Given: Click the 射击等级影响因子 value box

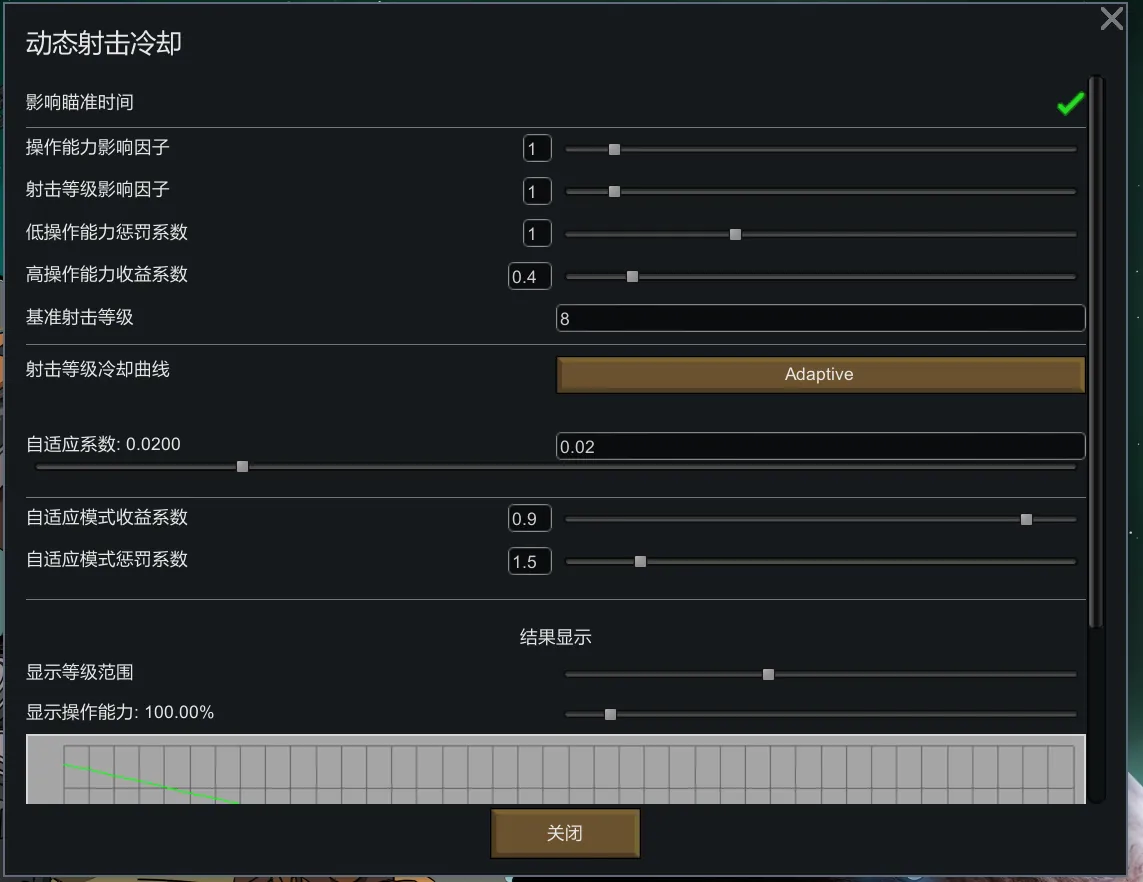Looking at the screenshot, I should [x=537, y=192].
